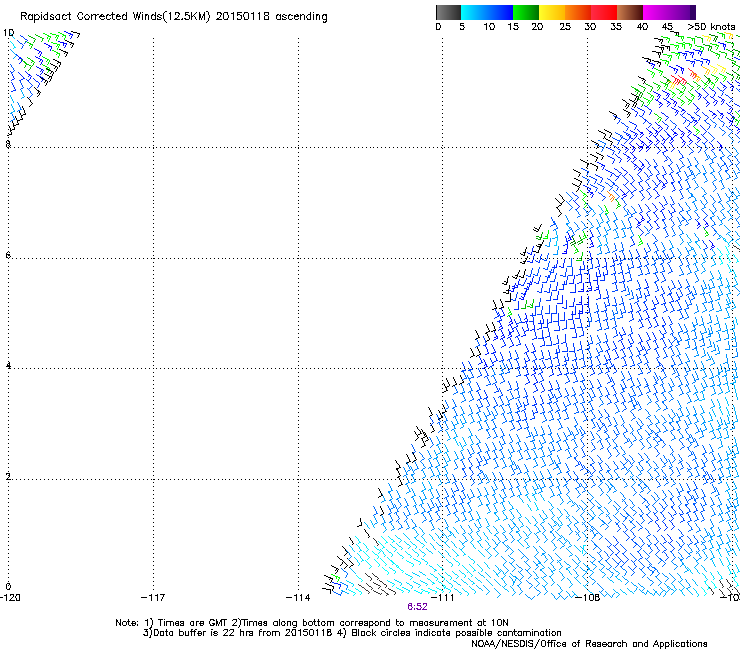Click the cyan-to-blue 5-15 knots legend gradient
This screenshot has height=650, width=740.
tap(487, 12)
